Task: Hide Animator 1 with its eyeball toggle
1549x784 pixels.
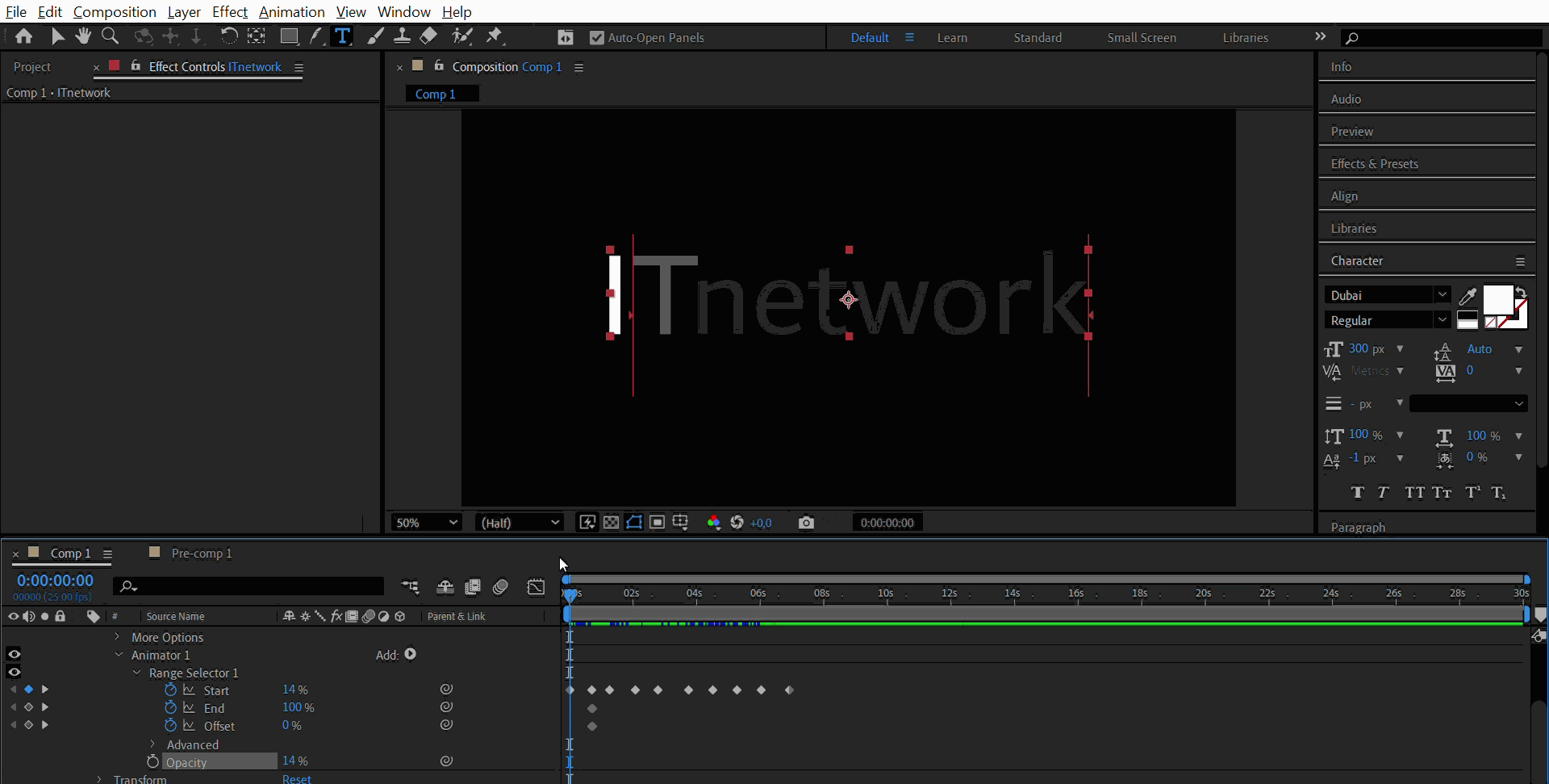Action: click(14, 654)
